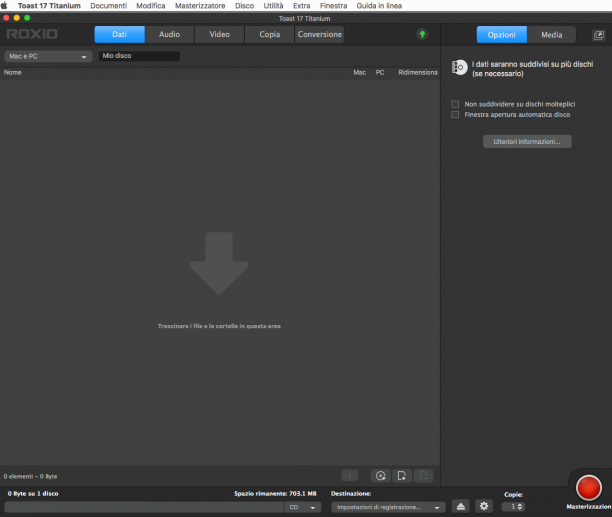Click the PC column header
Screen dimensions: 612x517
tap(380, 73)
